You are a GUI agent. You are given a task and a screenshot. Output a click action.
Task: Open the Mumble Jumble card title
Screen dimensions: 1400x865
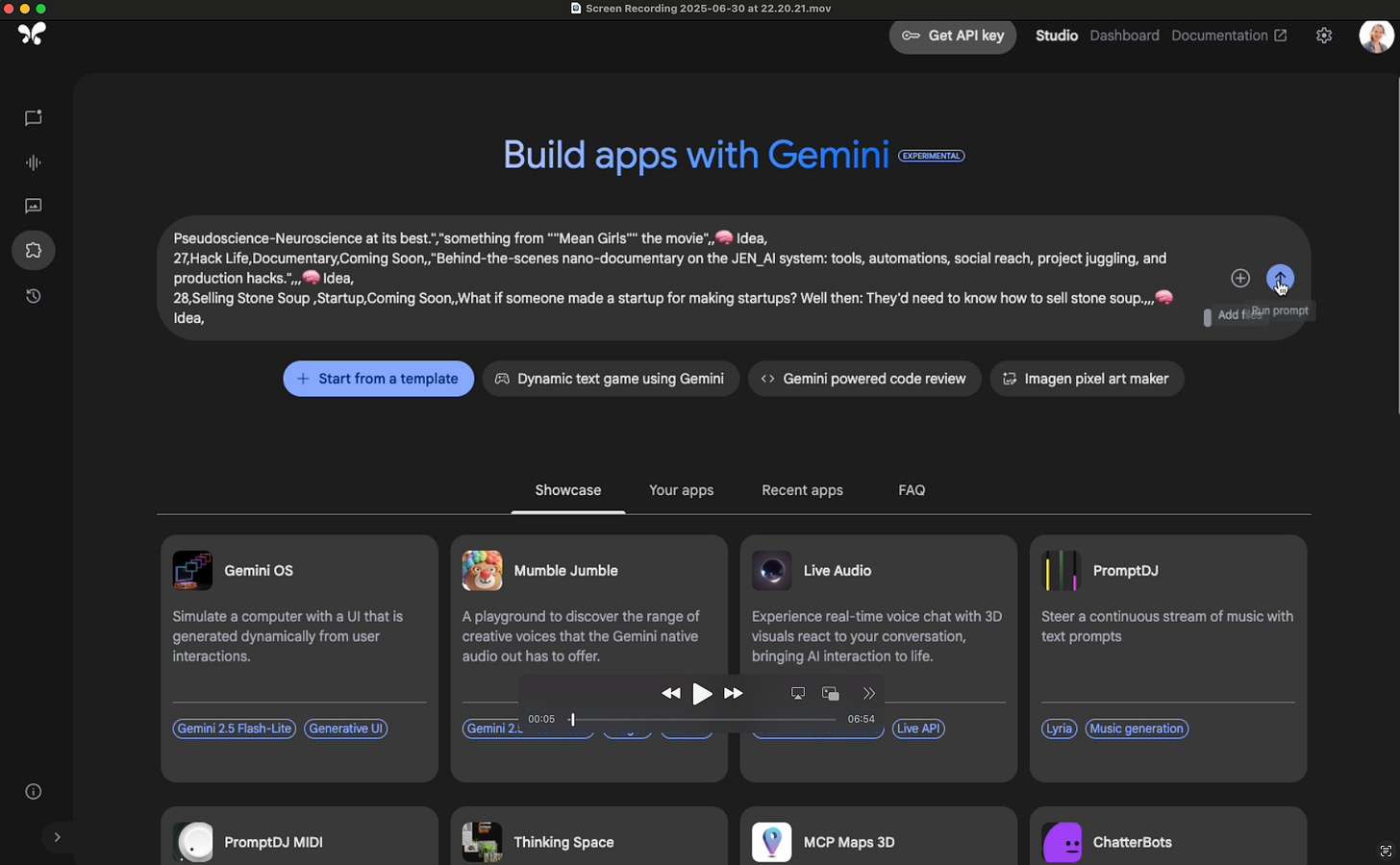tap(565, 571)
